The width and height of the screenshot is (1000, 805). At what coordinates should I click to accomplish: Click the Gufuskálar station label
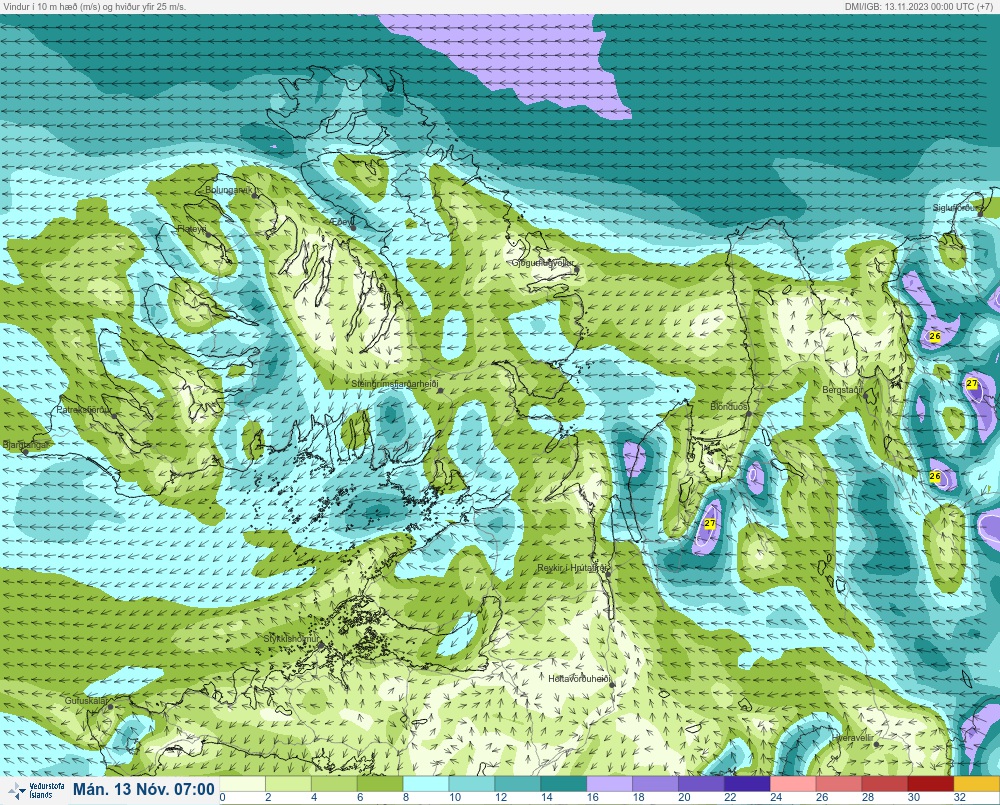[x=87, y=700]
